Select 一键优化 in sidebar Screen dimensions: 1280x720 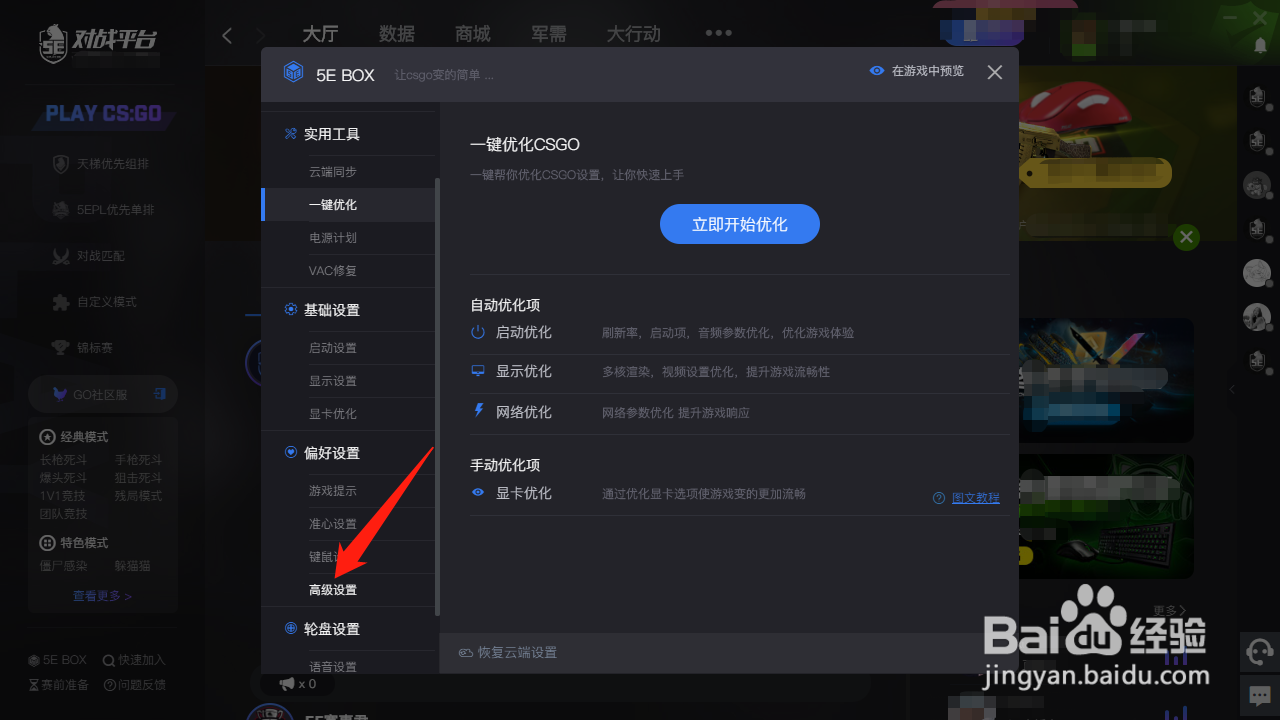click(348, 205)
